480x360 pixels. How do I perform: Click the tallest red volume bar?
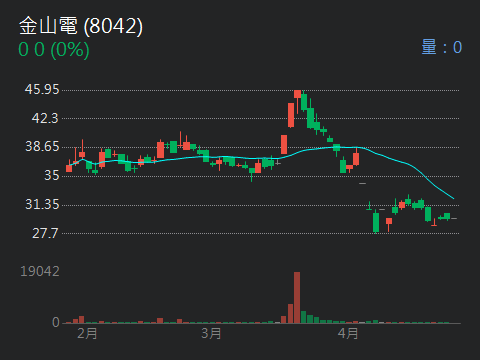click(x=297, y=298)
